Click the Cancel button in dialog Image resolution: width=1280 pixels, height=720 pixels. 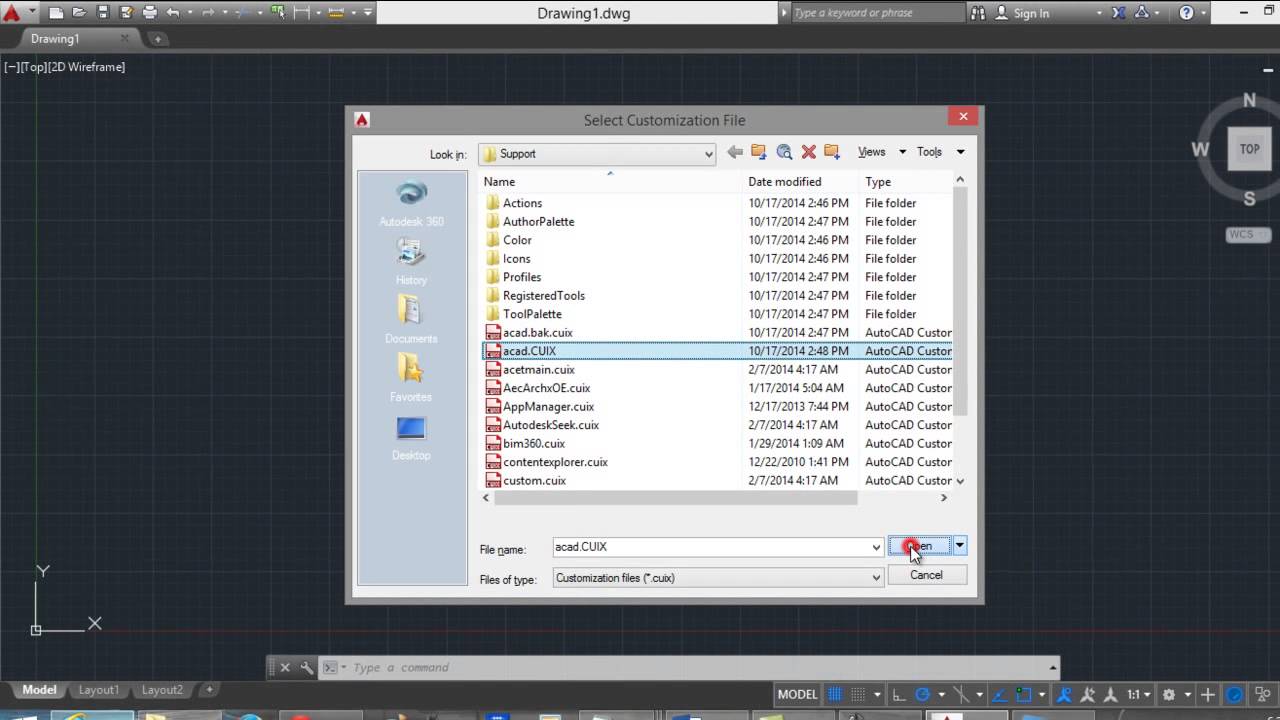(x=926, y=575)
